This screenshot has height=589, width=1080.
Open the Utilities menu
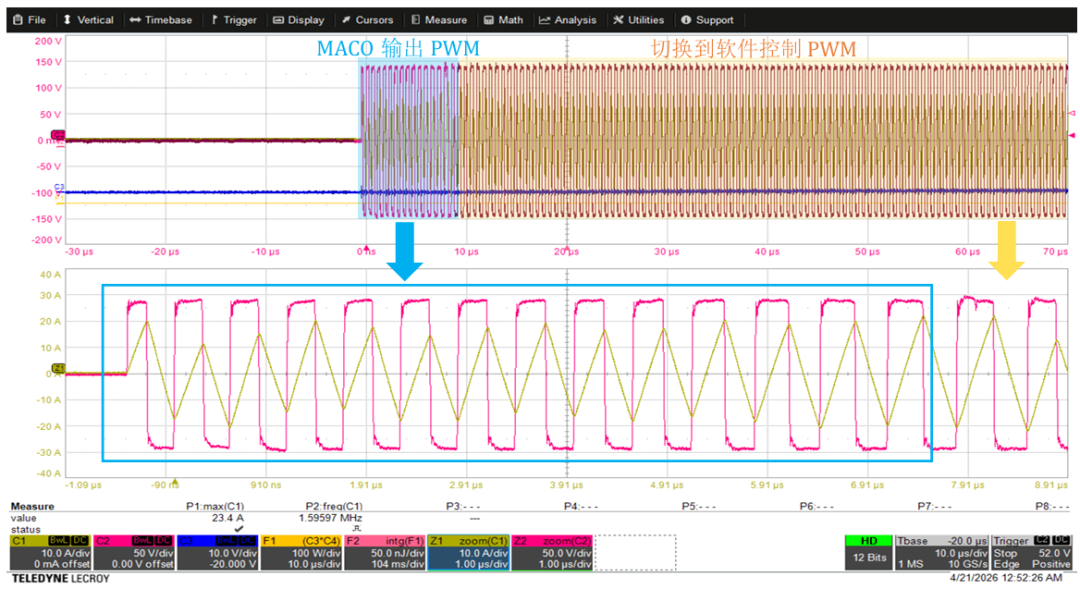[638, 20]
